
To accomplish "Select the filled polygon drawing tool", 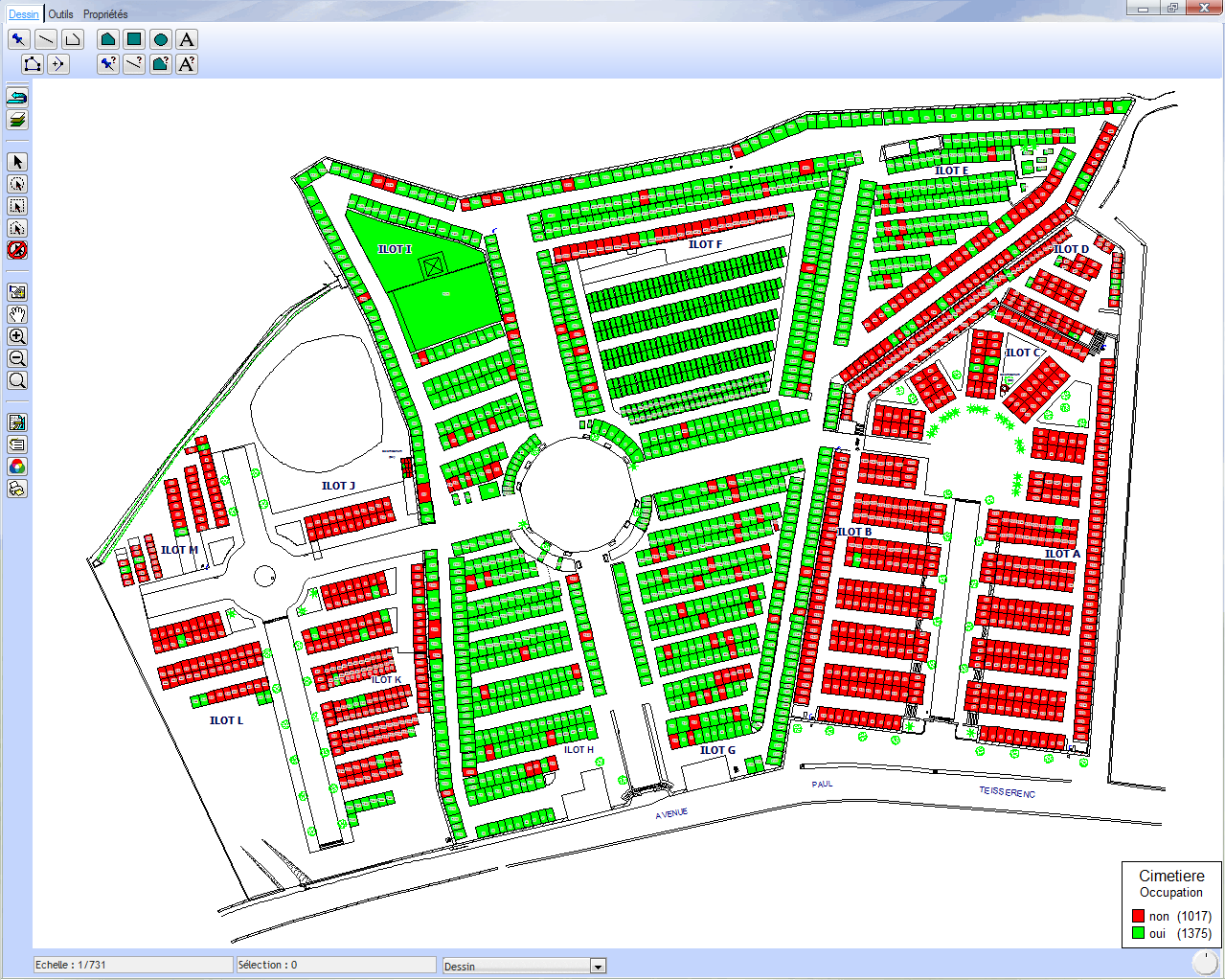I will (x=108, y=39).
